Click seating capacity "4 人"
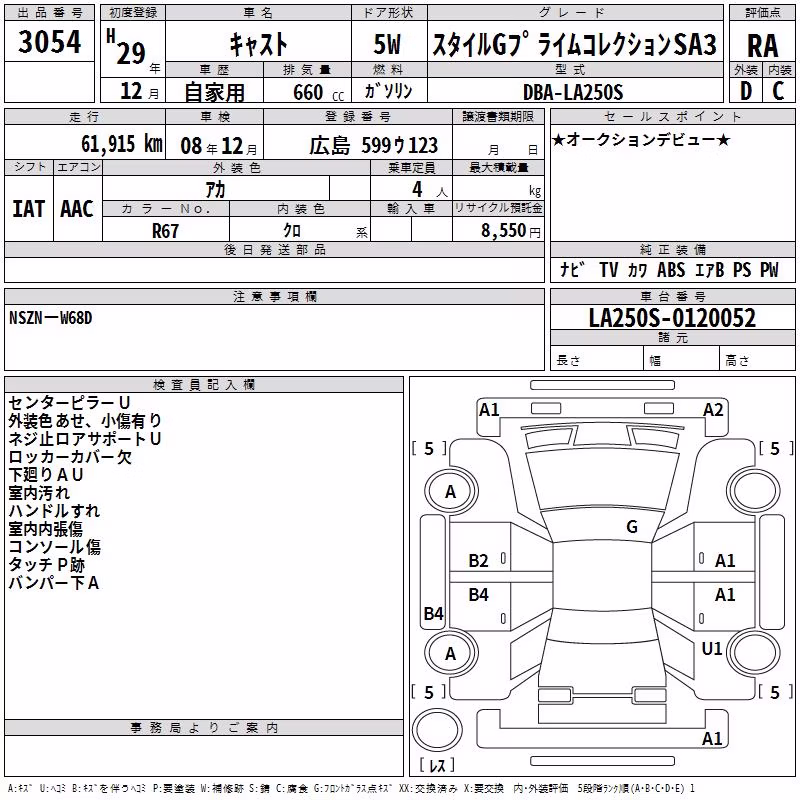The width and height of the screenshot is (800, 800). click(430, 189)
